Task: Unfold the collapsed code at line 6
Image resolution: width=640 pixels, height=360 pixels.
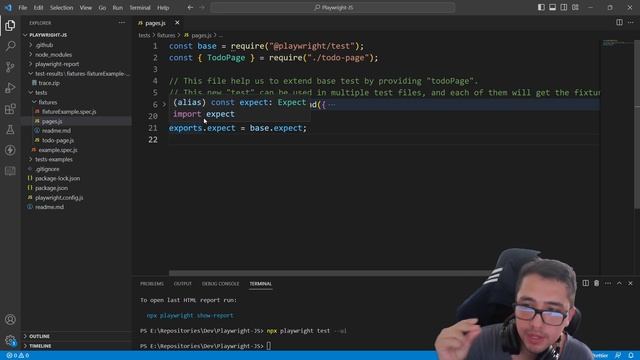Action: point(164,104)
